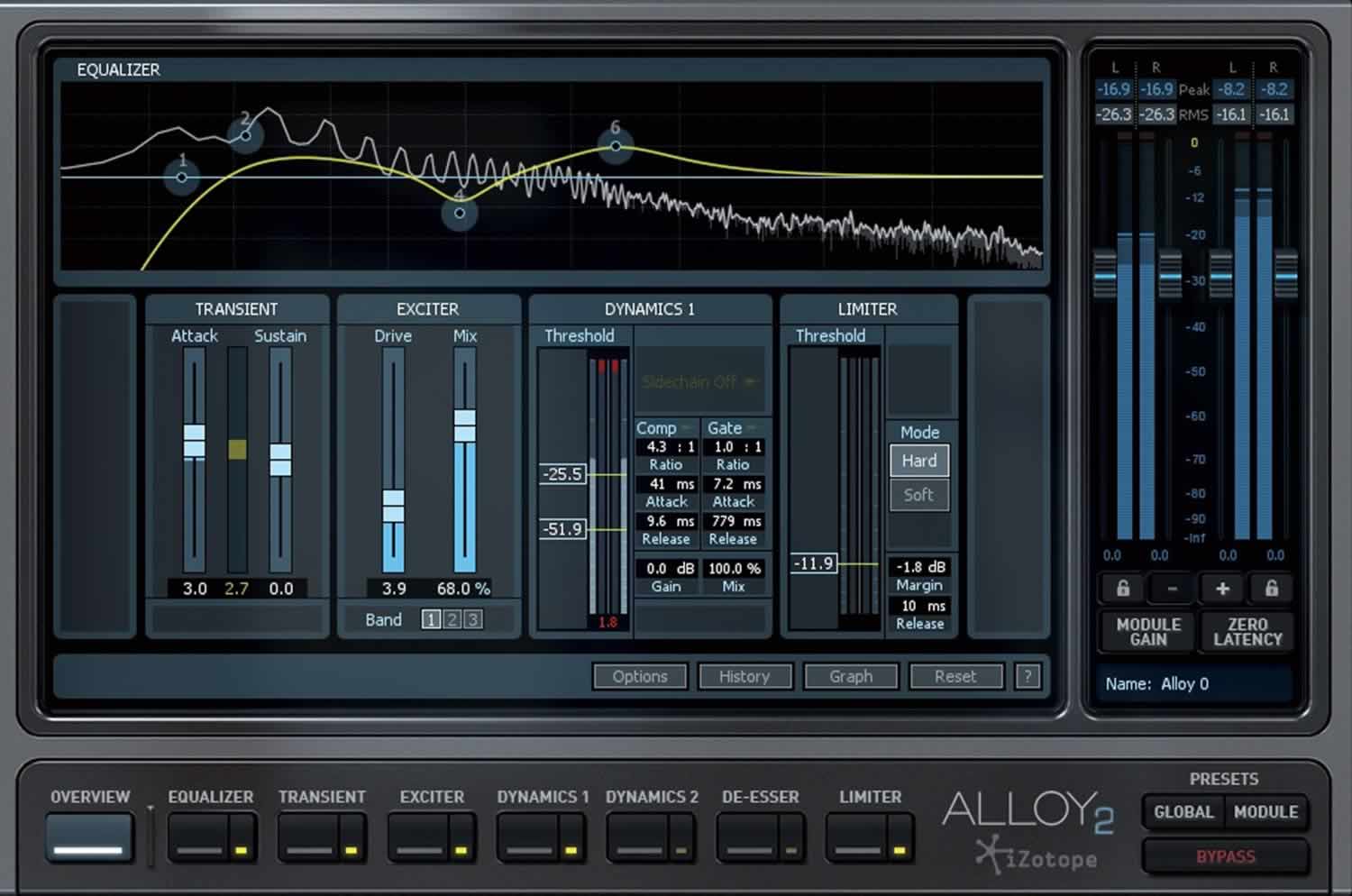Open the Dynamics 2 module view
The height and width of the screenshot is (896, 1352).
tap(638, 838)
